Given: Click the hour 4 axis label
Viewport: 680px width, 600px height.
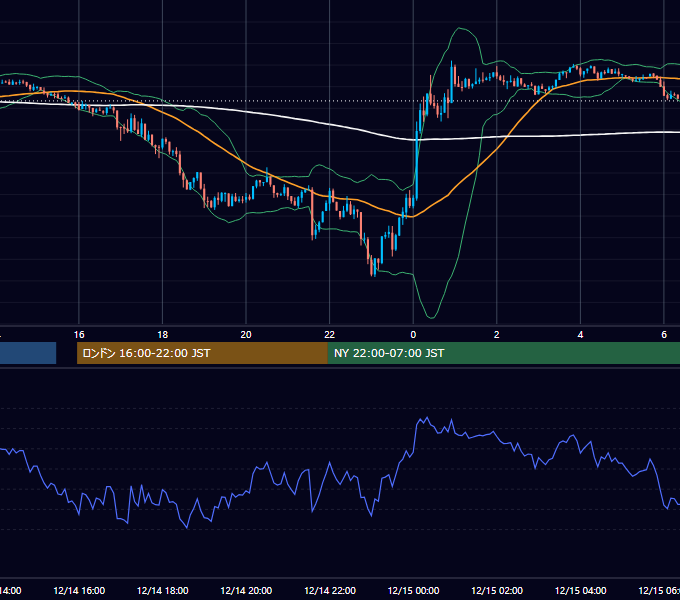Looking at the screenshot, I should coord(580,335).
